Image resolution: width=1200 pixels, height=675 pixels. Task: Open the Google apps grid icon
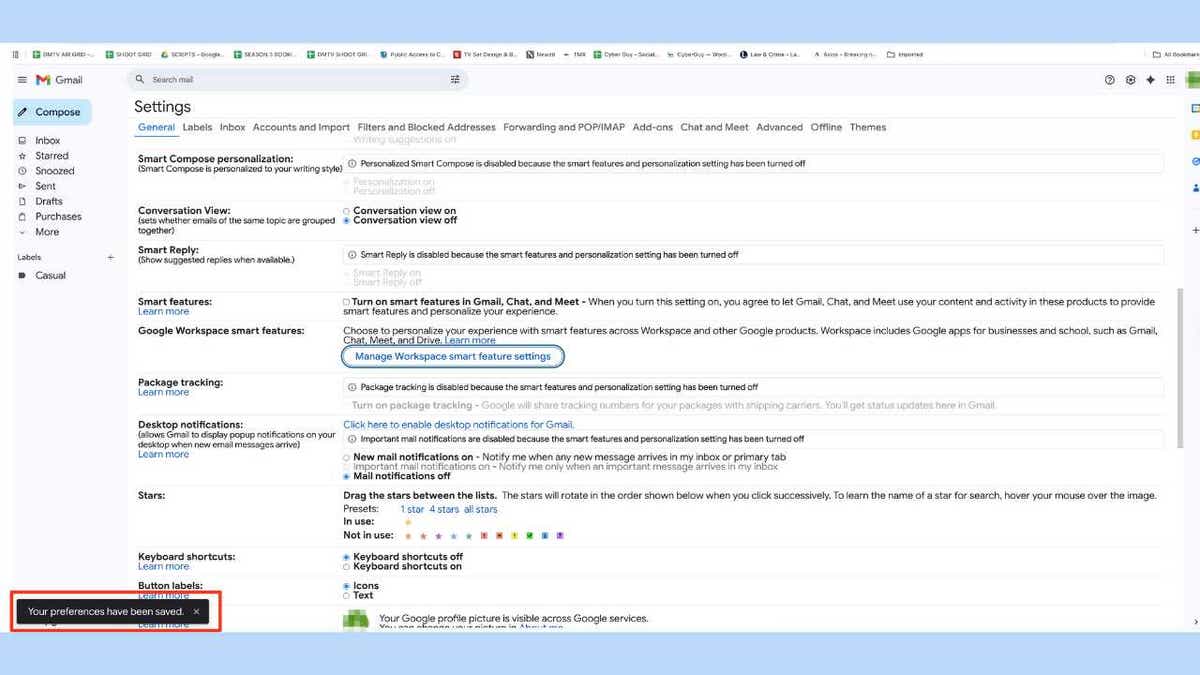tap(1171, 79)
